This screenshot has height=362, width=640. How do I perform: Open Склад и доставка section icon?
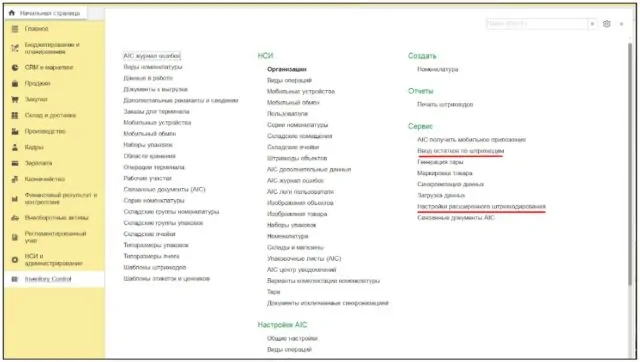[15, 115]
